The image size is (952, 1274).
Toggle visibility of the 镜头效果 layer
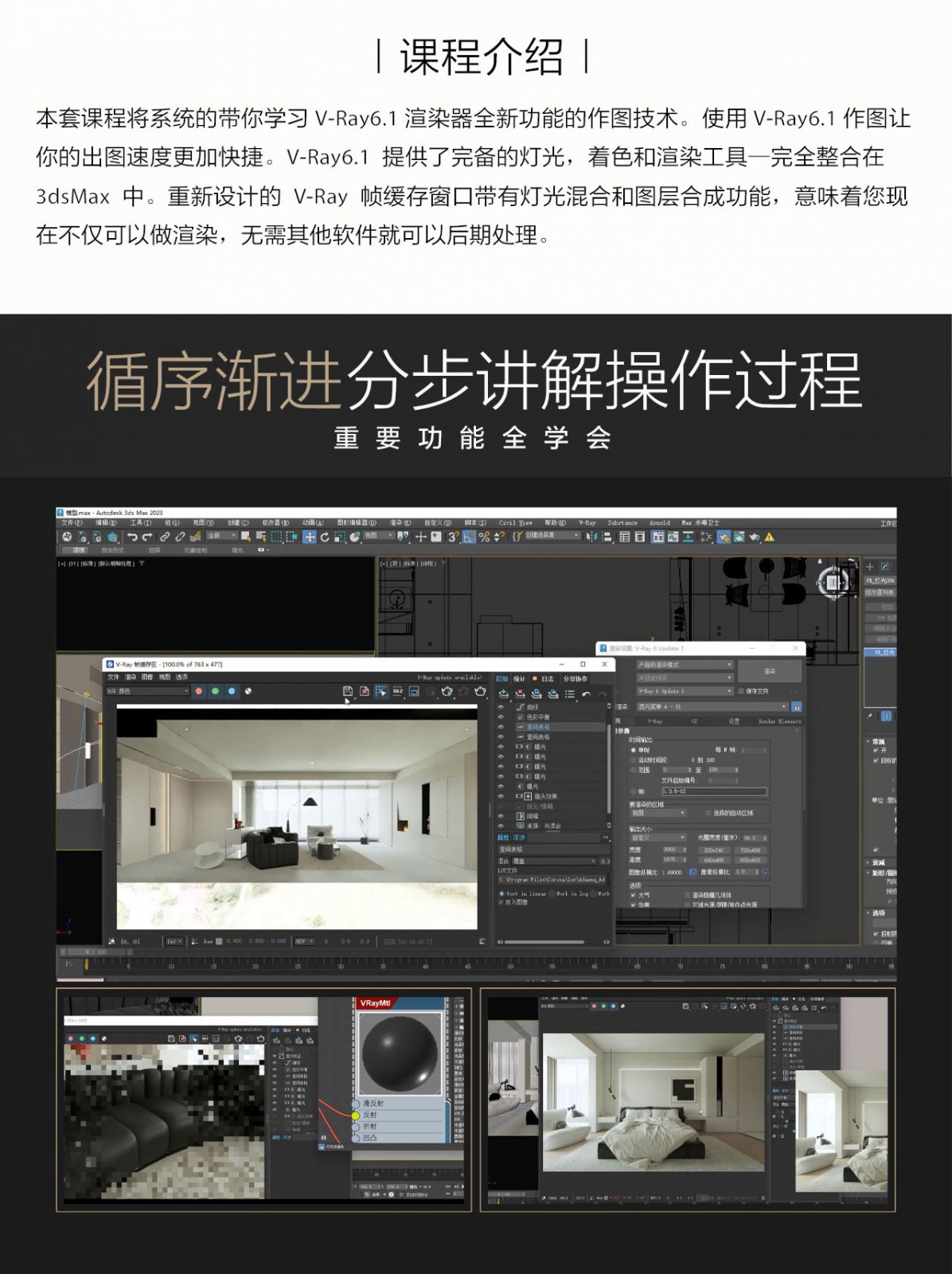(x=501, y=796)
